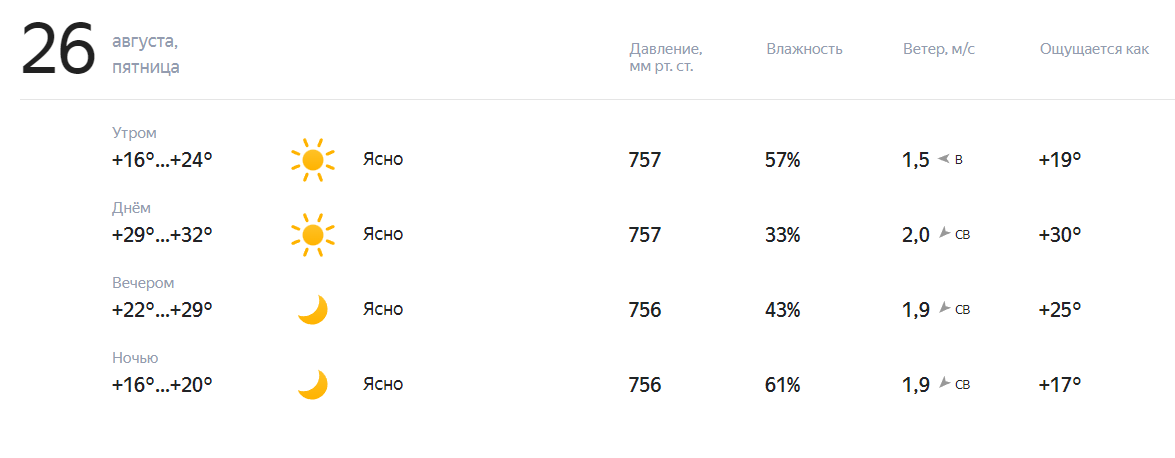Click the daytime temperature +29°...+32°
The height and width of the screenshot is (458, 1175).
(163, 235)
